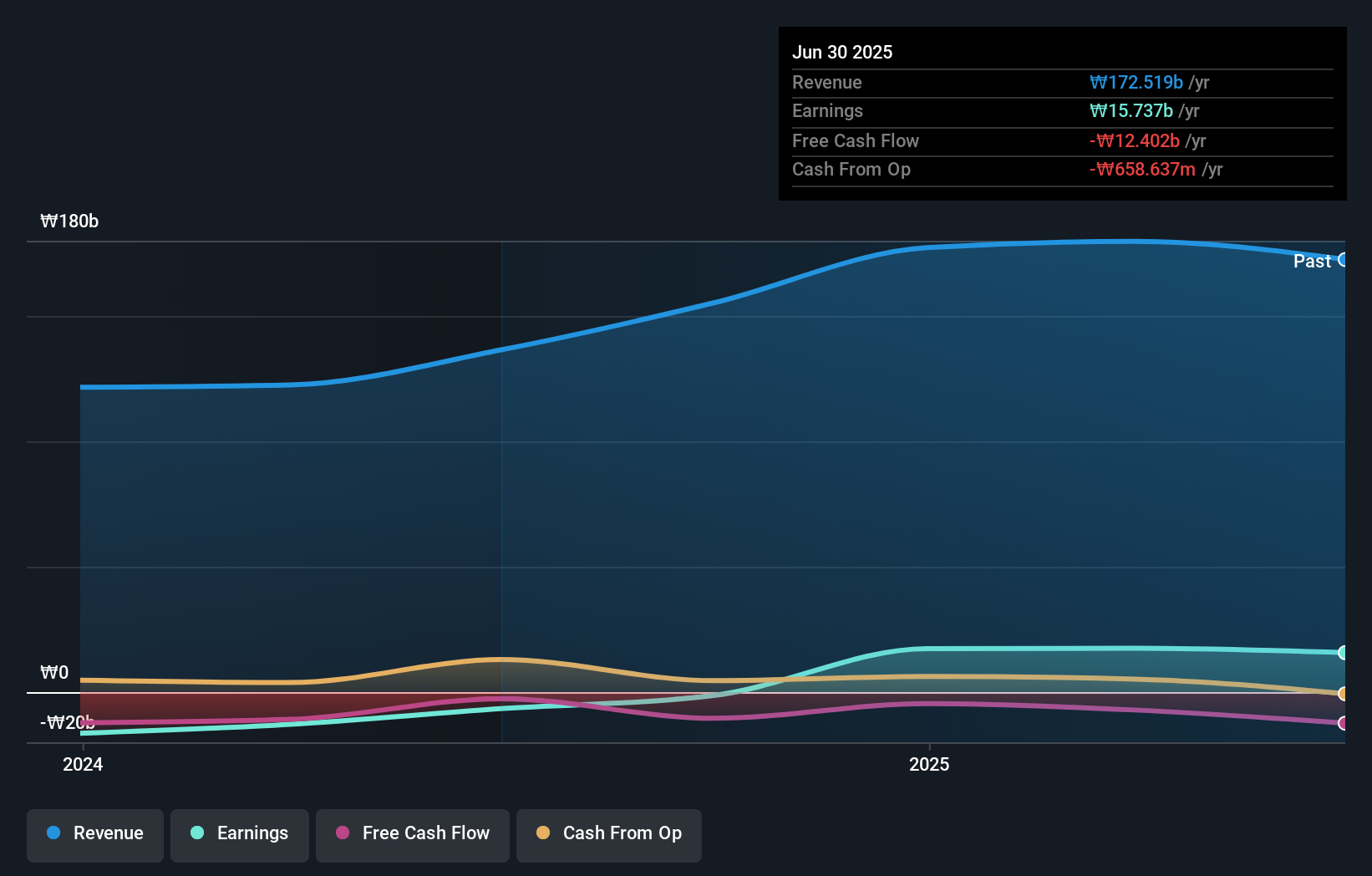1372x876 pixels.
Task: Click the yellow Cash From Op endpoint marker
Action: click(x=1343, y=693)
